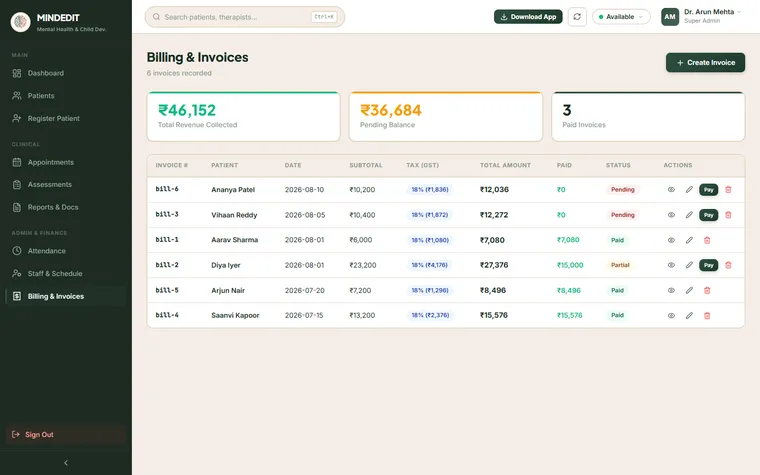This screenshot has height=475, width=760.
Task: Delete invoice bill-2 with trash icon
Action: tap(728, 265)
